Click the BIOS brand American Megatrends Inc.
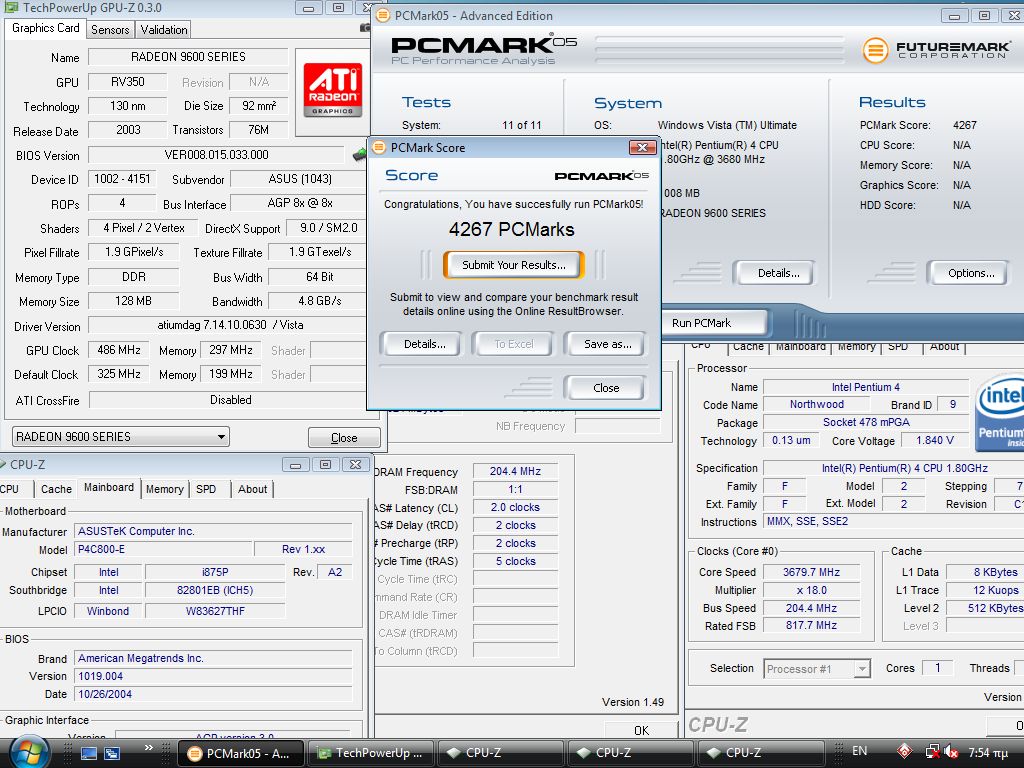Viewport: 1024px width, 768px height. click(x=214, y=658)
